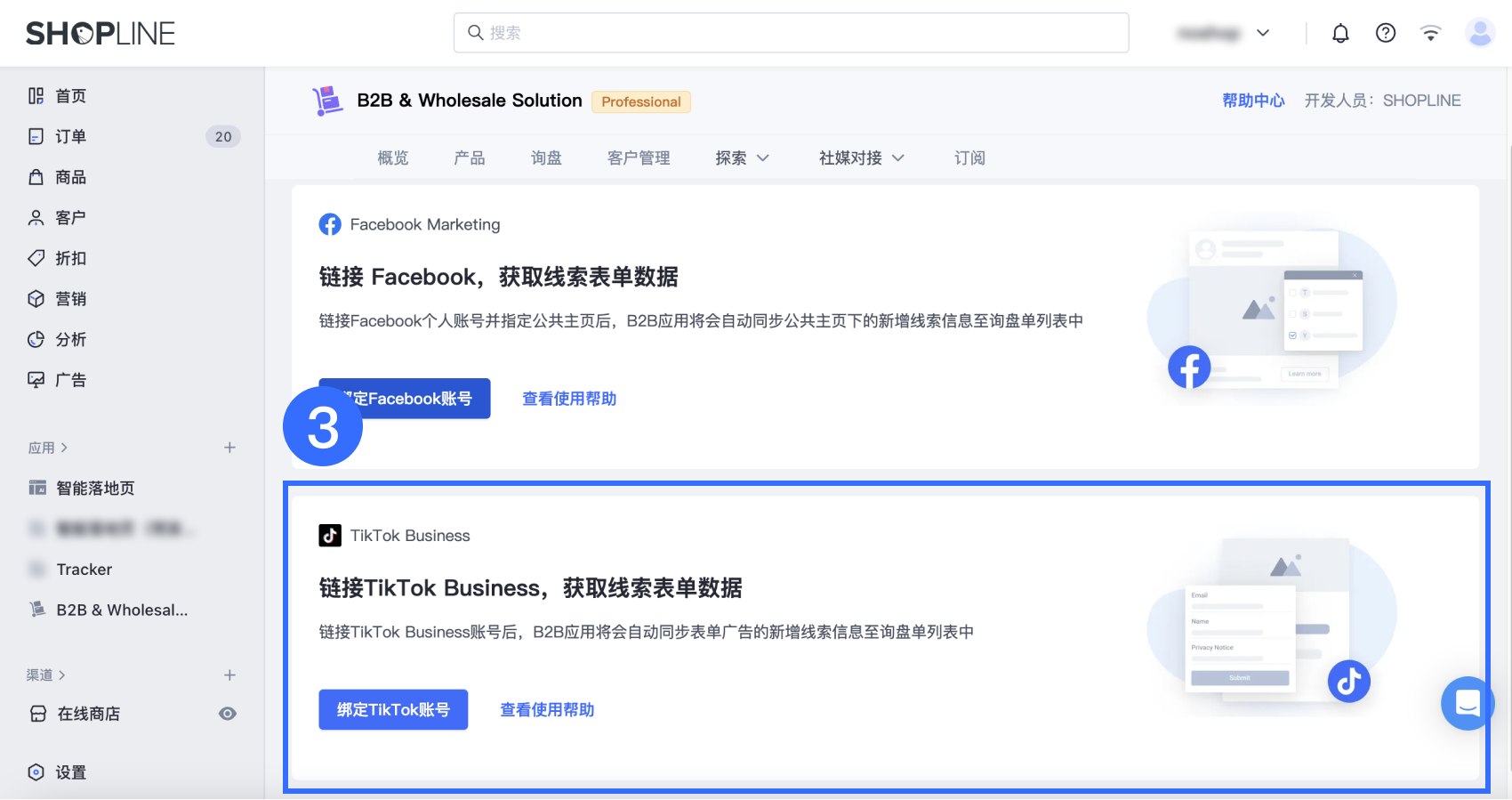Viewport: 1512px width, 800px height.
Task: Click the 设置 gear icon
Action: (36, 772)
